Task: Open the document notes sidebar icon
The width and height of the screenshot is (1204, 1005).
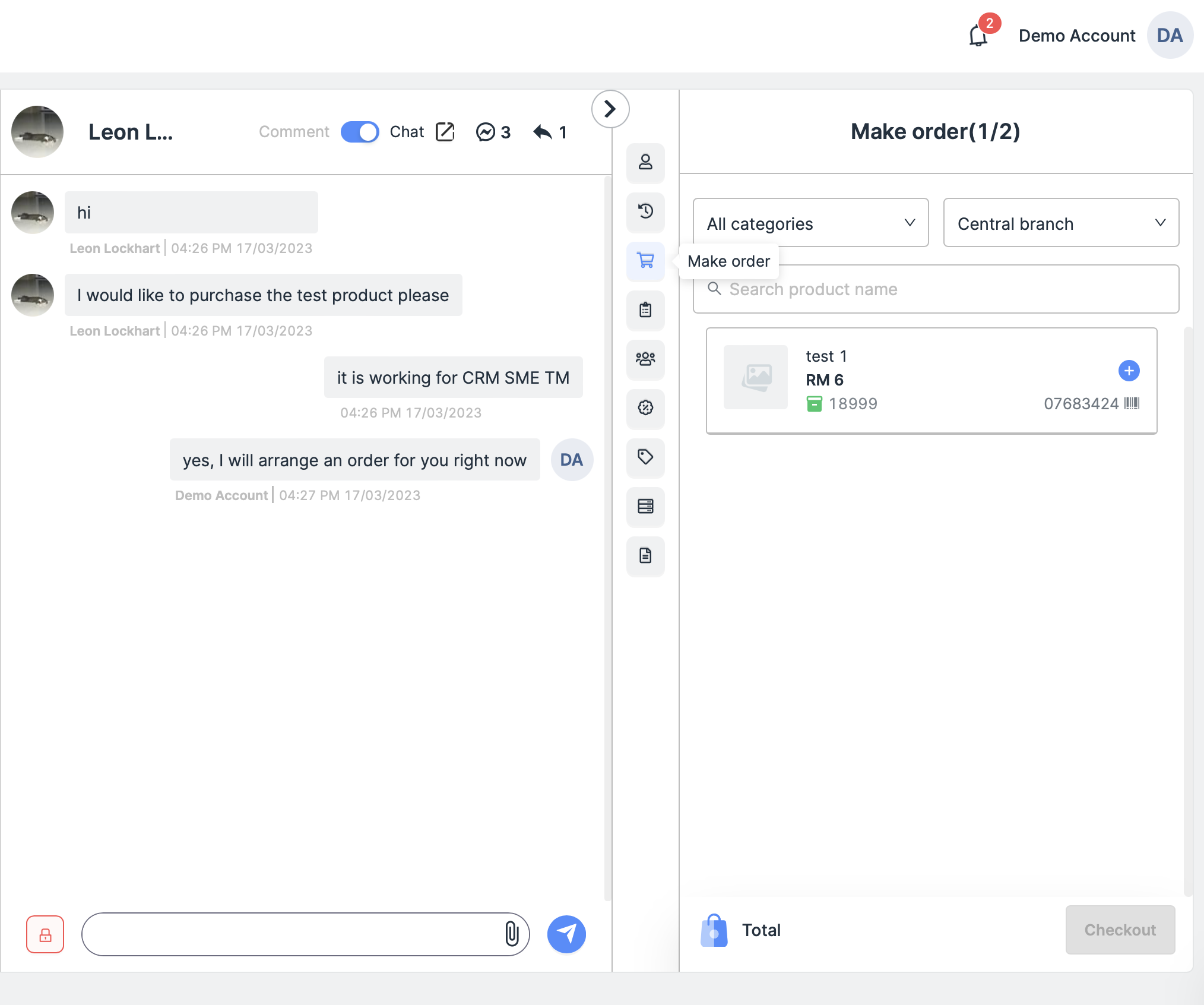Action: tap(645, 555)
